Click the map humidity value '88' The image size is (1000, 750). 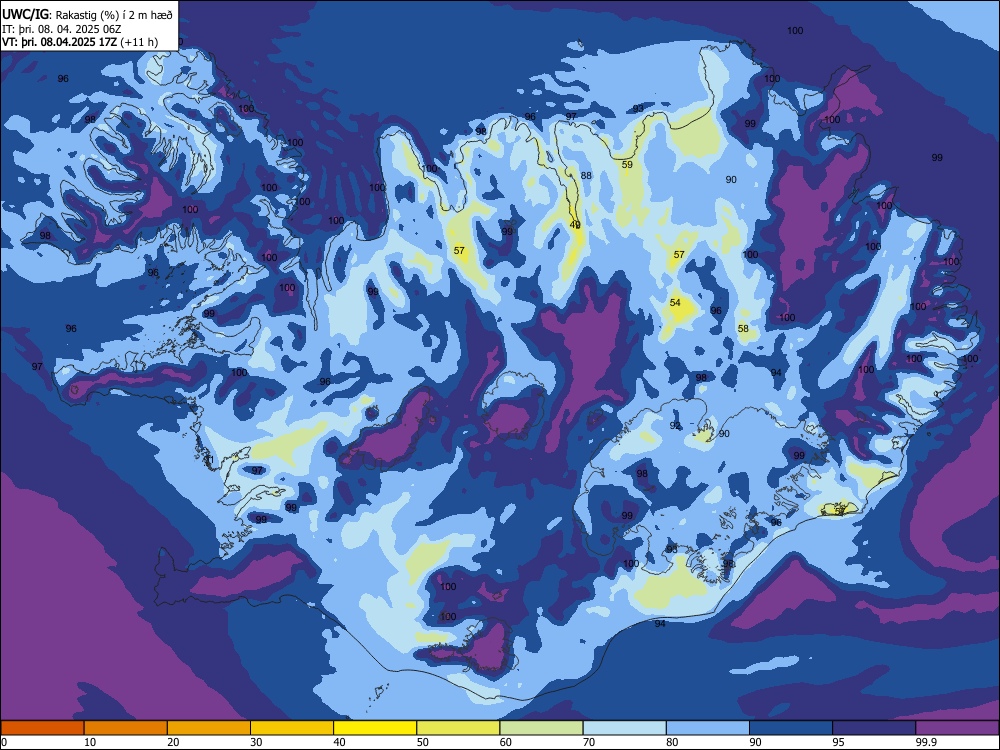(x=586, y=175)
